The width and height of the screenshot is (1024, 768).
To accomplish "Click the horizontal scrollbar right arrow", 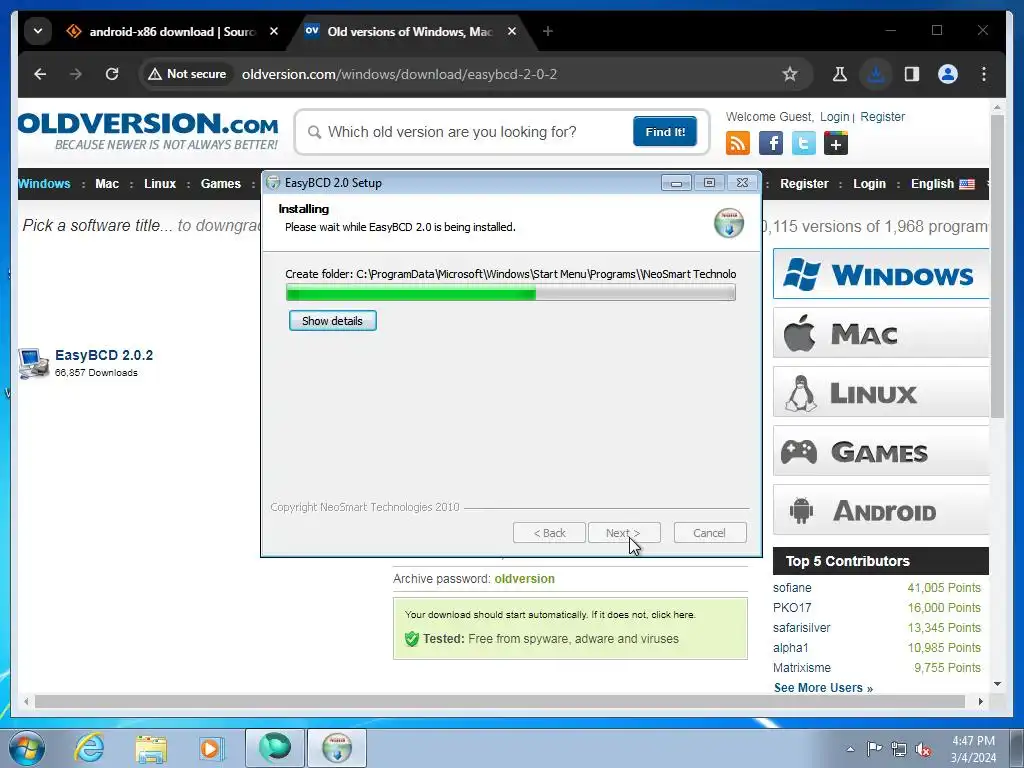I will [x=980, y=701].
